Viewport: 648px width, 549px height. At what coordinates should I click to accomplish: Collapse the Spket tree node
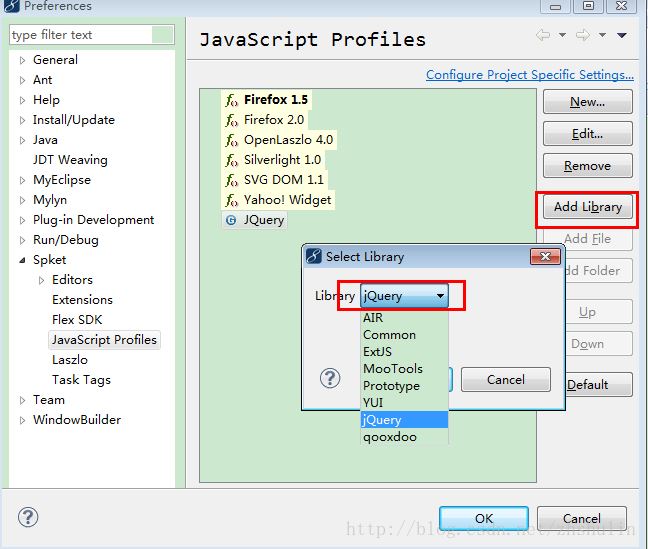pos(22,260)
